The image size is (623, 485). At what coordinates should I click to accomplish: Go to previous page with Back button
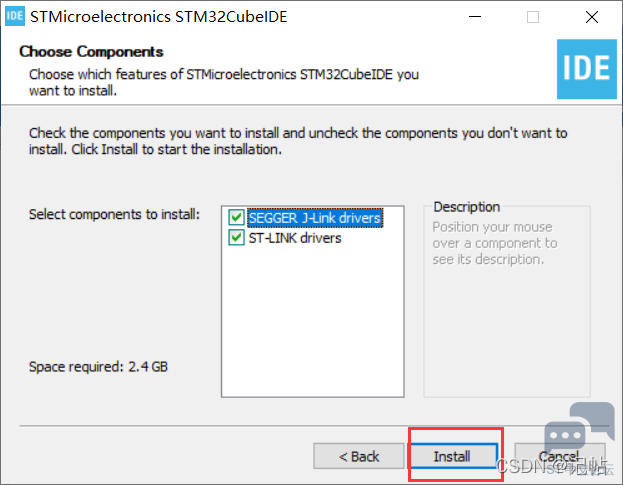tap(359, 456)
